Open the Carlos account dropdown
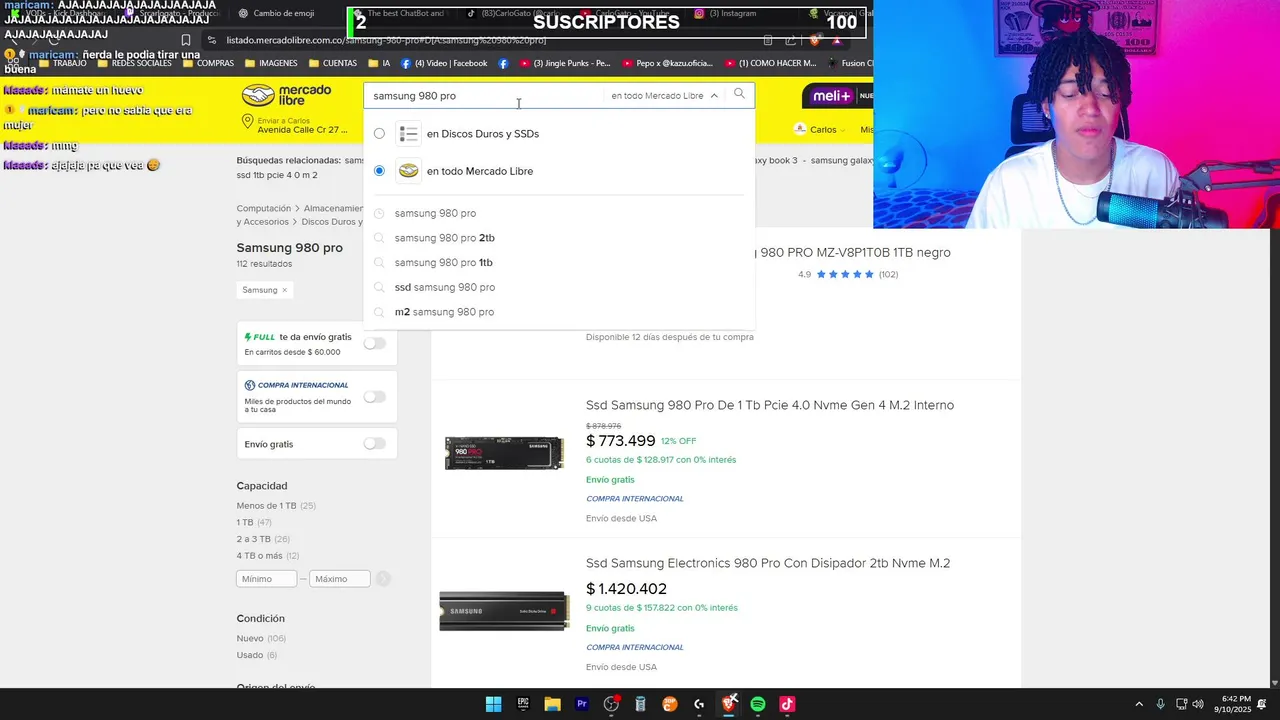The height and width of the screenshot is (720, 1280). 820,130
